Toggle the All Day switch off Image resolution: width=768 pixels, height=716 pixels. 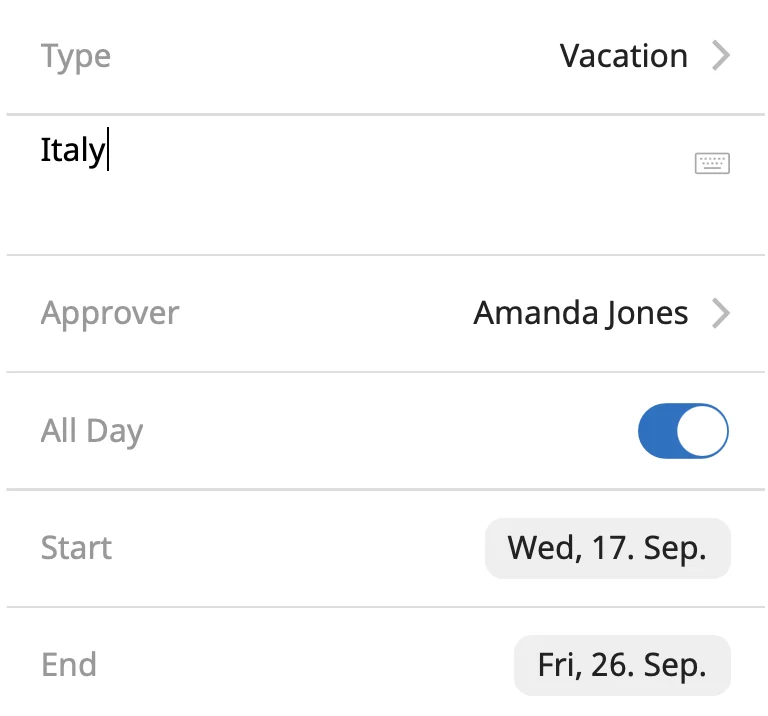click(x=683, y=430)
